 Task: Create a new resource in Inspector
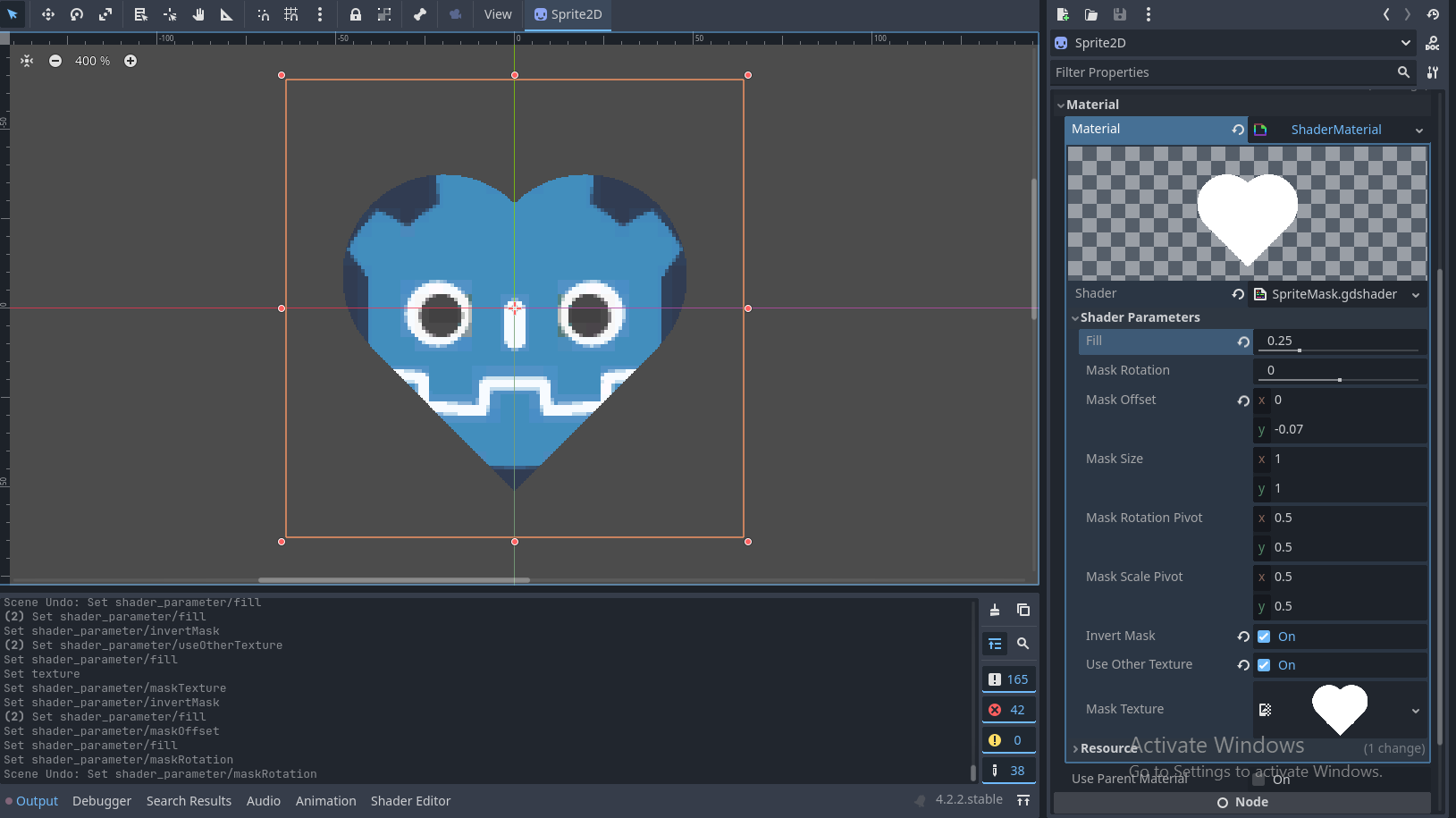pyautogui.click(x=1063, y=14)
